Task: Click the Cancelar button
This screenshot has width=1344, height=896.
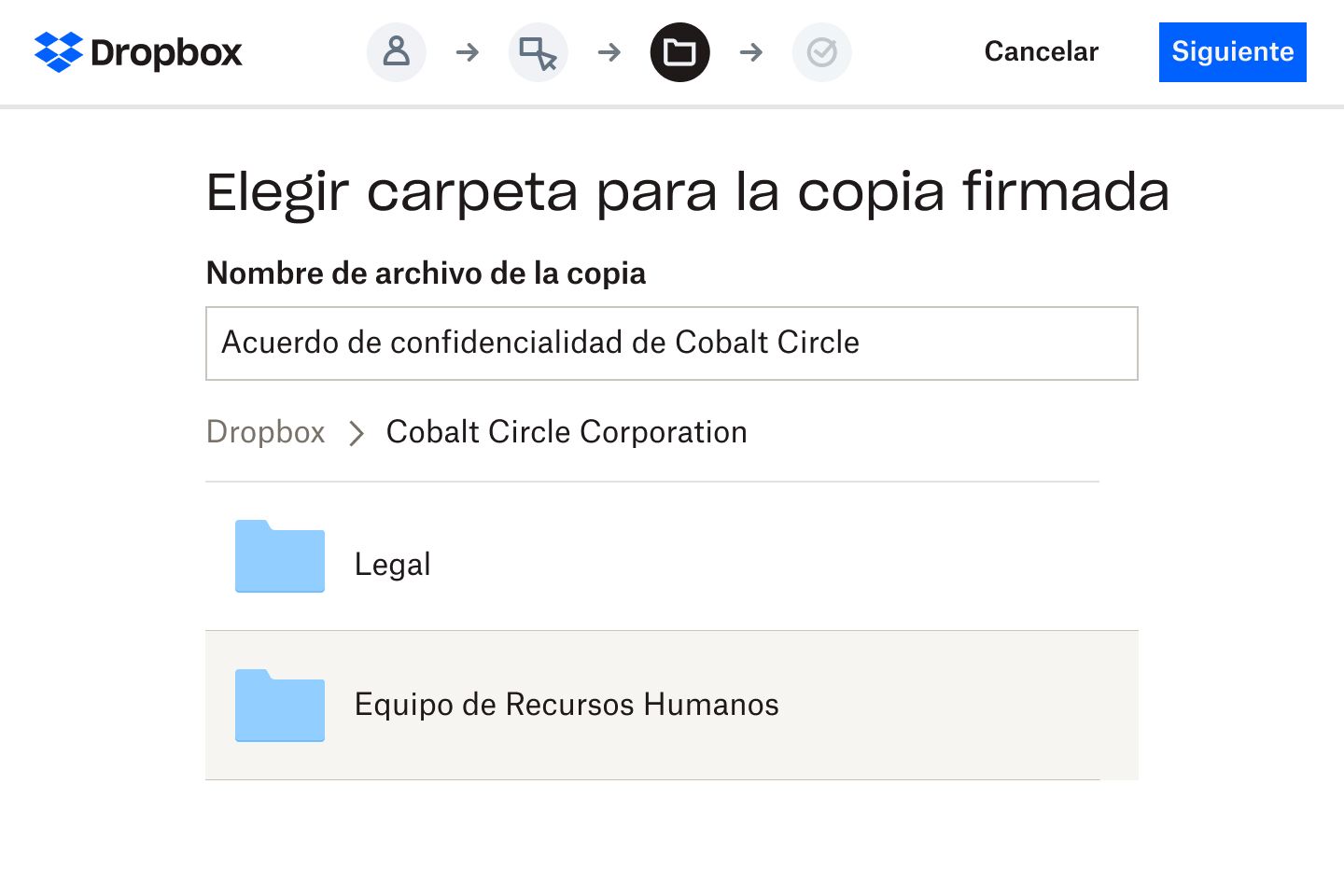Action: click(1042, 51)
